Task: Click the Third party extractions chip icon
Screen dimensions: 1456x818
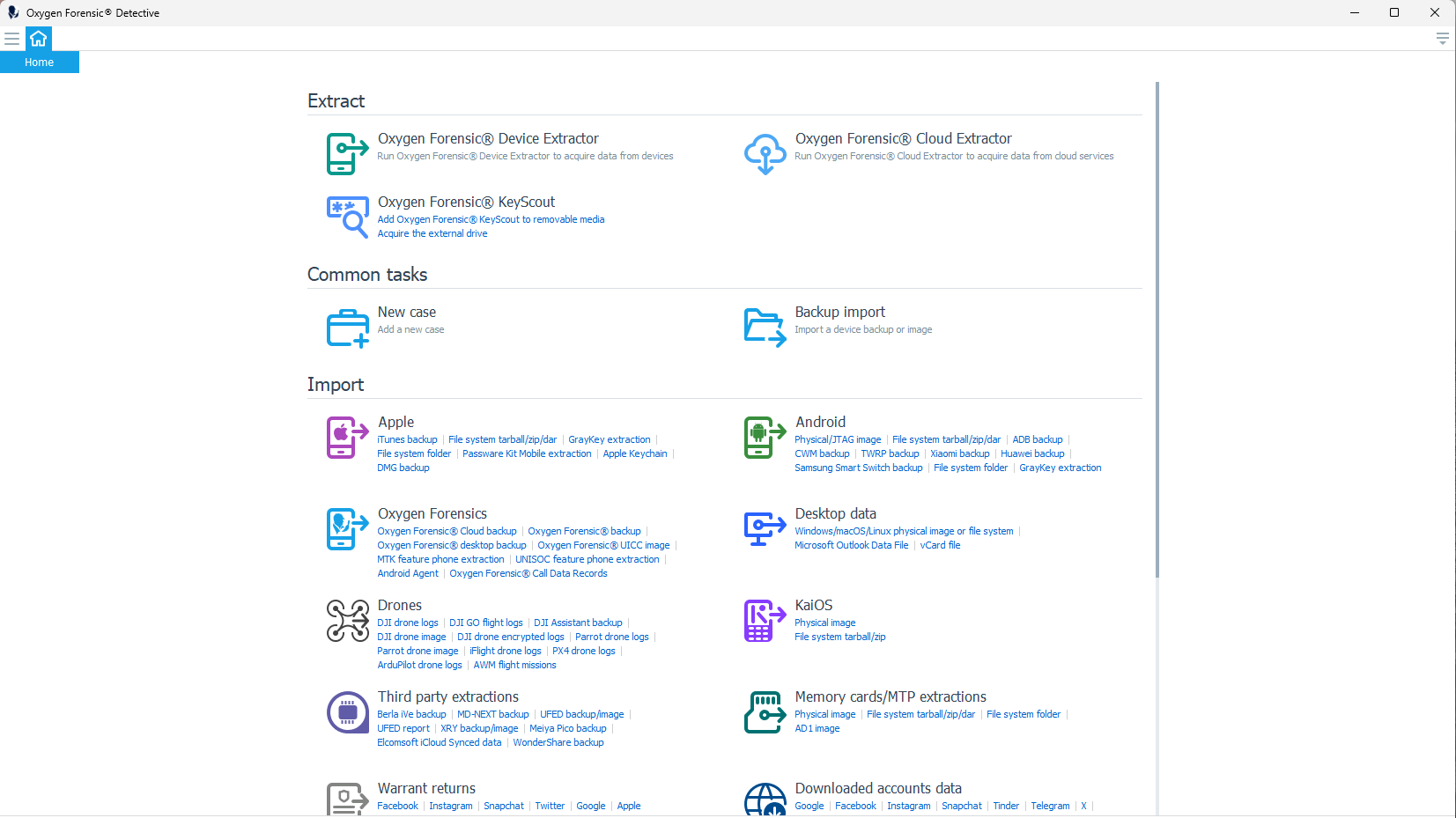Action: [x=347, y=712]
